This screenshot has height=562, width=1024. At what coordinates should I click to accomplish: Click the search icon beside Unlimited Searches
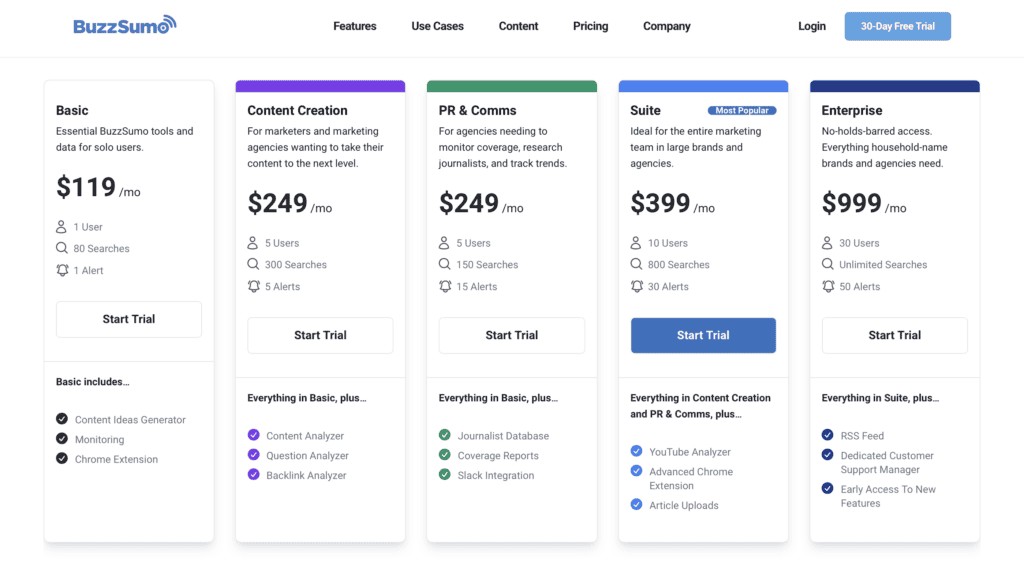(828, 265)
